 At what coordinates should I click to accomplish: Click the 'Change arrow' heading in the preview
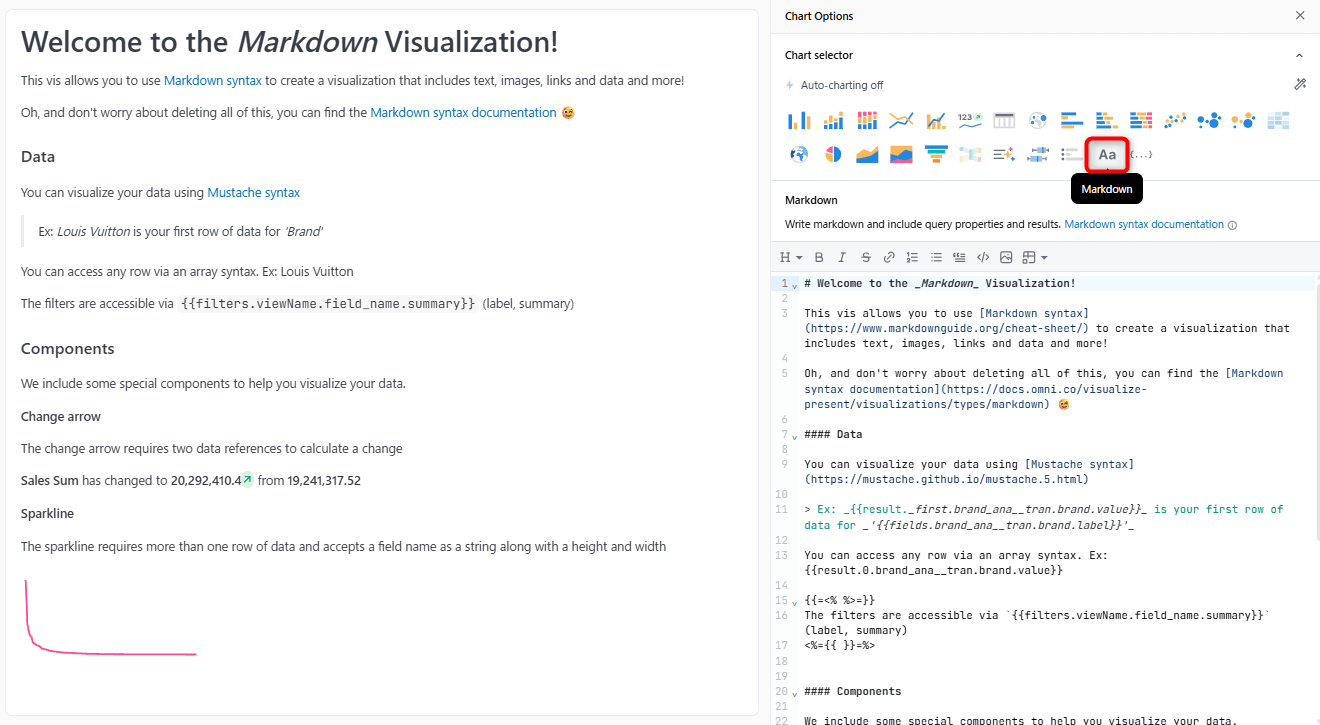[x=61, y=417]
